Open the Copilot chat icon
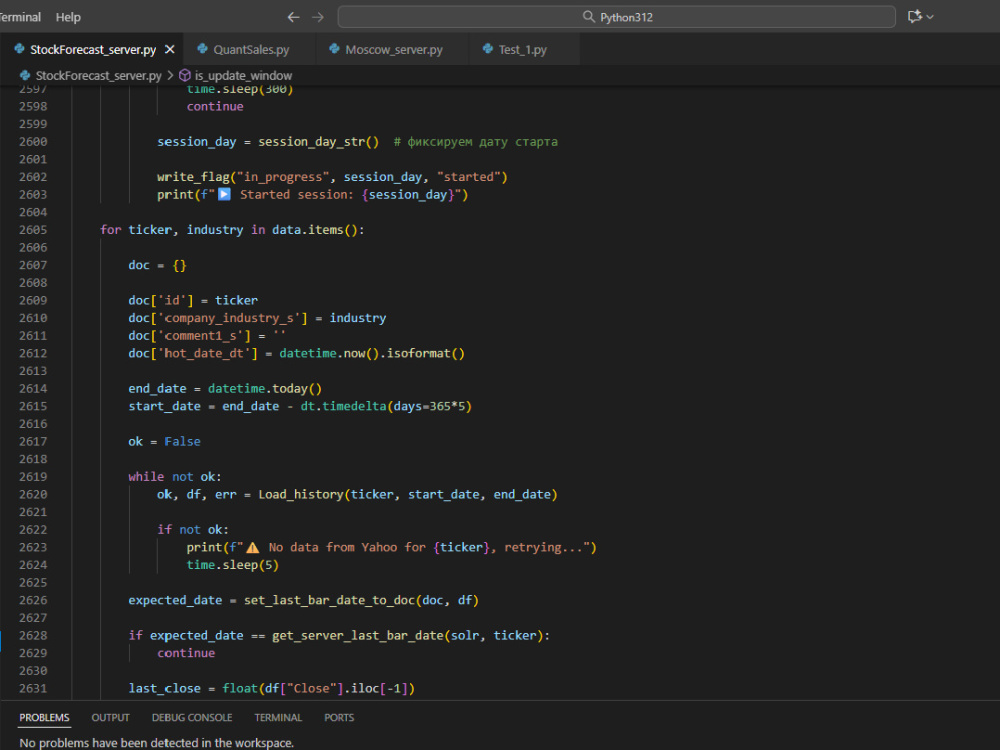1000x750 pixels. coord(915,17)
